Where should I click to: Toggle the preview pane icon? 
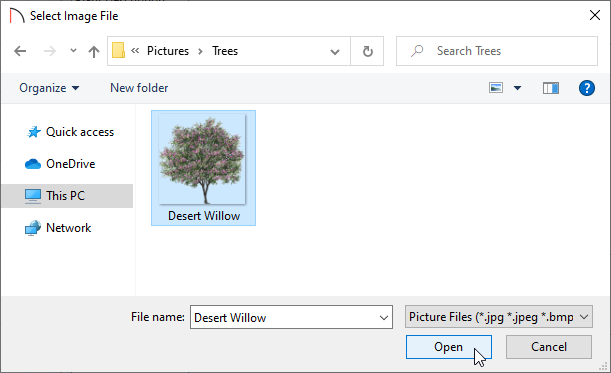tap(551, 88)
